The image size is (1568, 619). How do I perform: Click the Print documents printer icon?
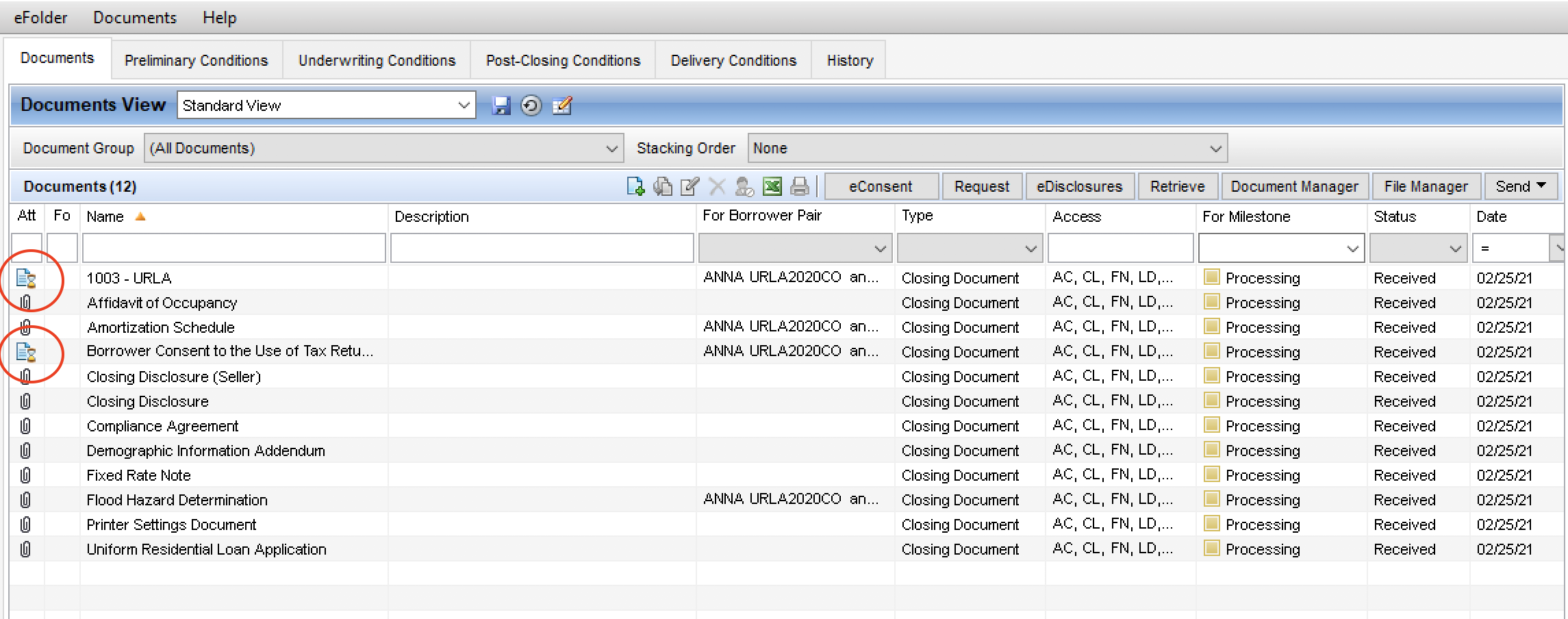coord(800,186)
